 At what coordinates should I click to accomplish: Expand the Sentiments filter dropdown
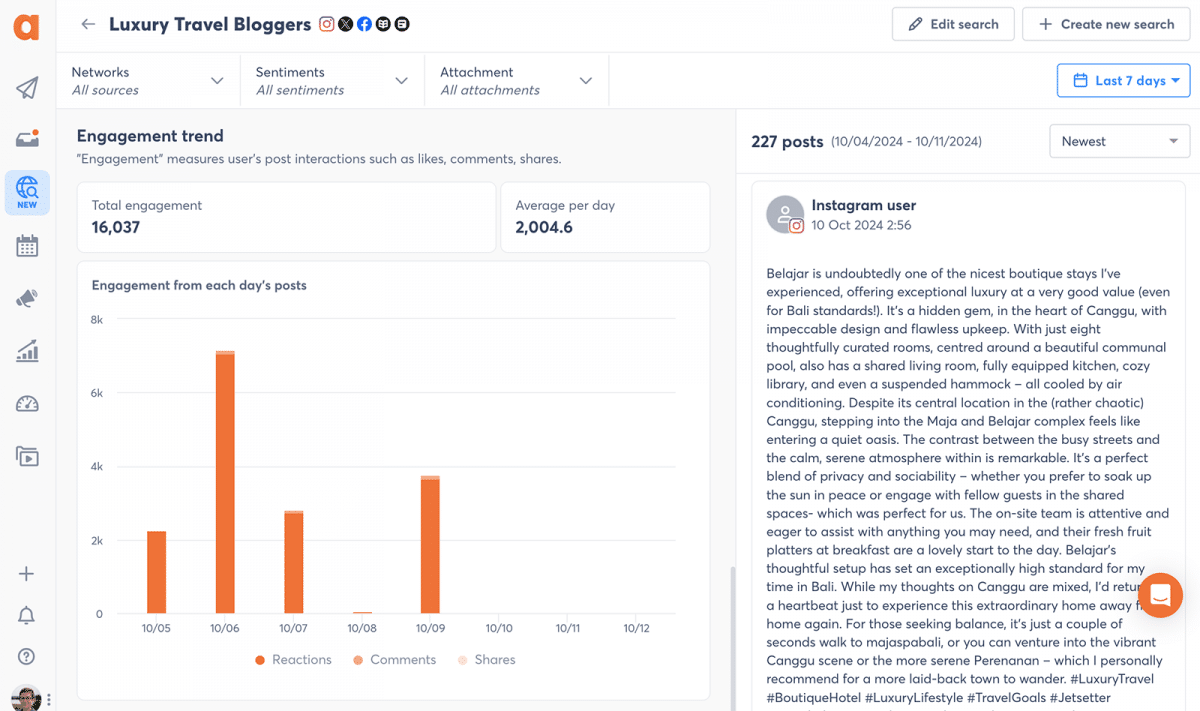click(x=332, y=81)
